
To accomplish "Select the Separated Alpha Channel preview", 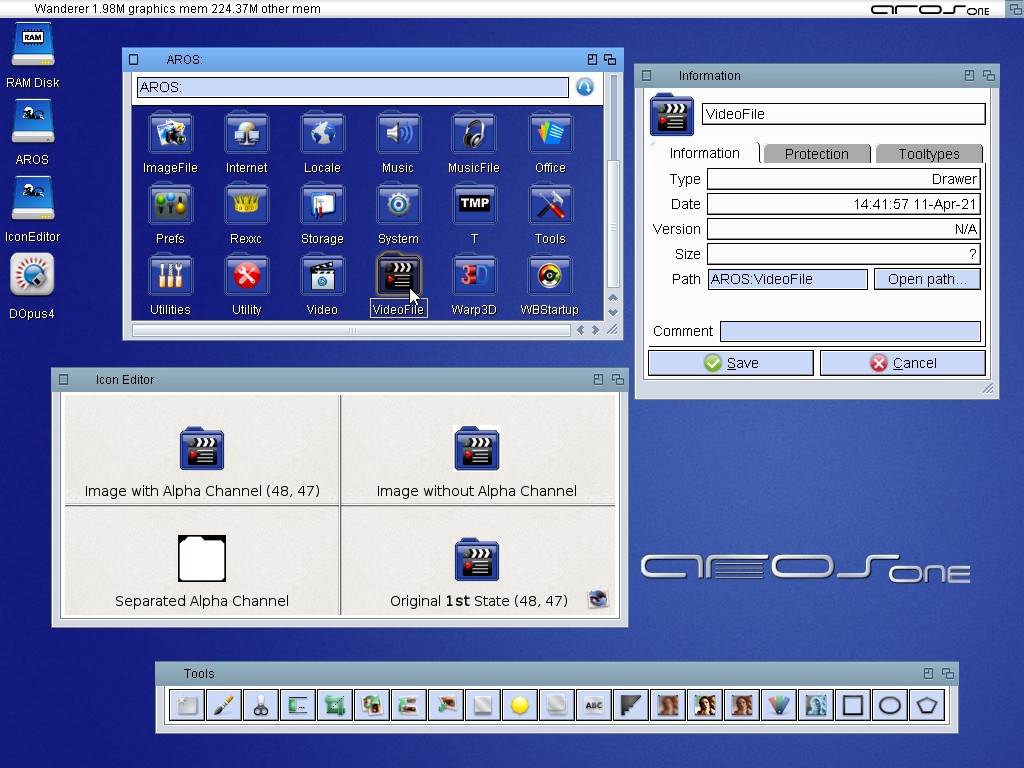I will point(202,560).
